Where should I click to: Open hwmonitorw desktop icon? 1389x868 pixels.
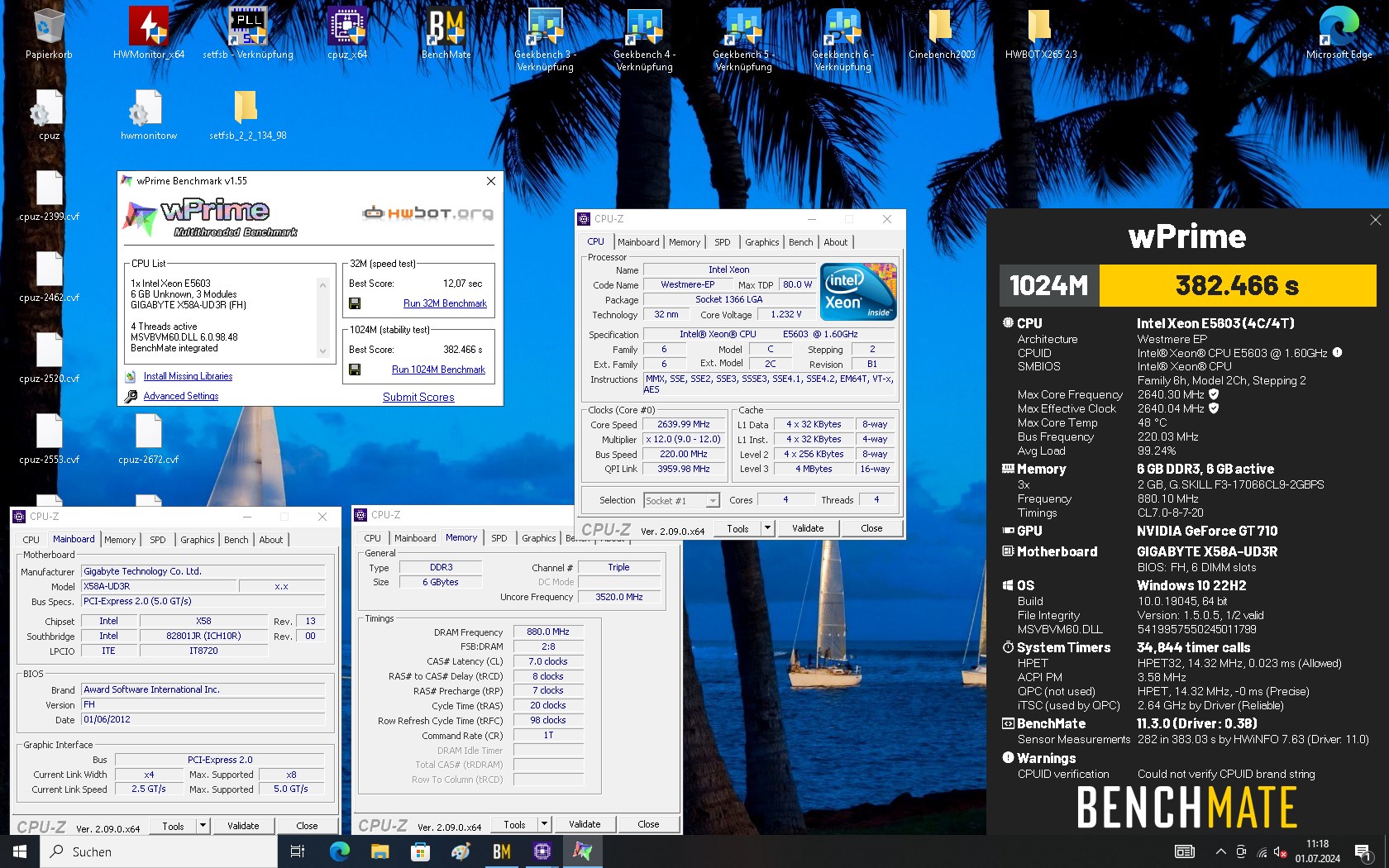tap(149, 114)
